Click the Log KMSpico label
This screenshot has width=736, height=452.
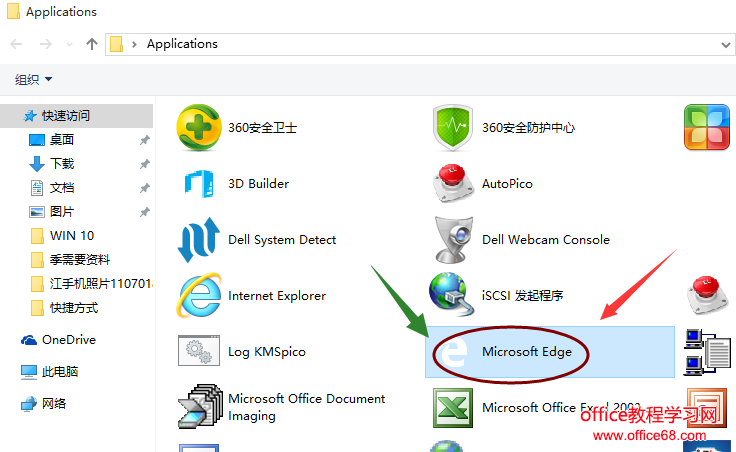tap(267, 352)
